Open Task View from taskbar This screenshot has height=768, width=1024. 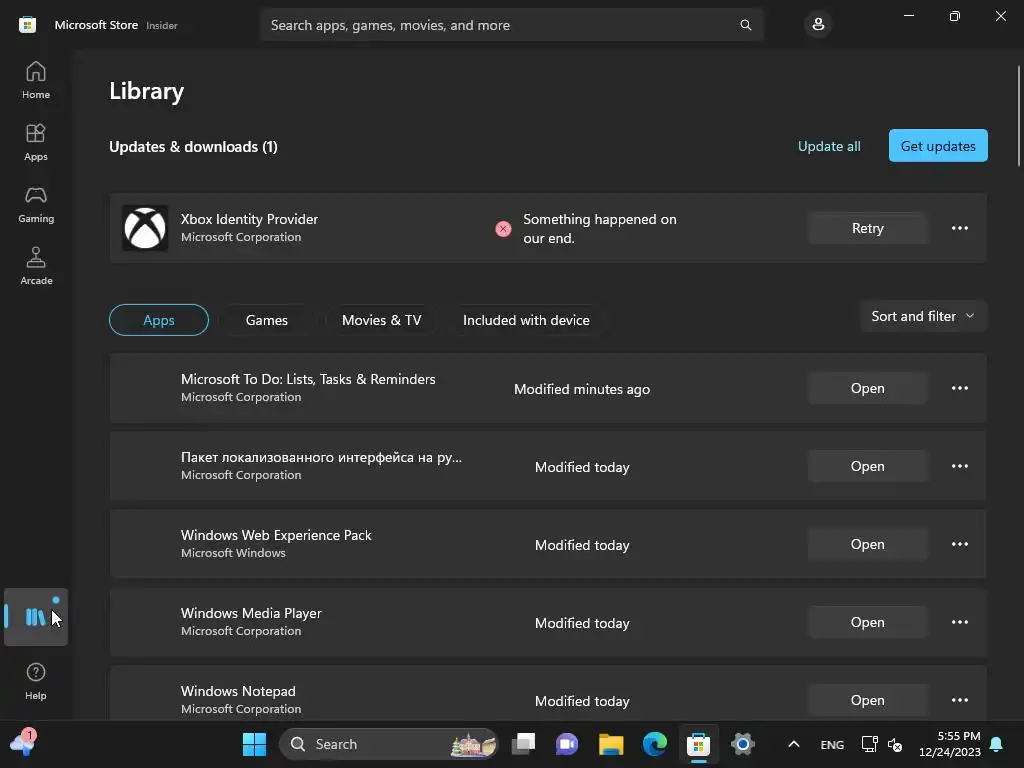coord(523,744)
